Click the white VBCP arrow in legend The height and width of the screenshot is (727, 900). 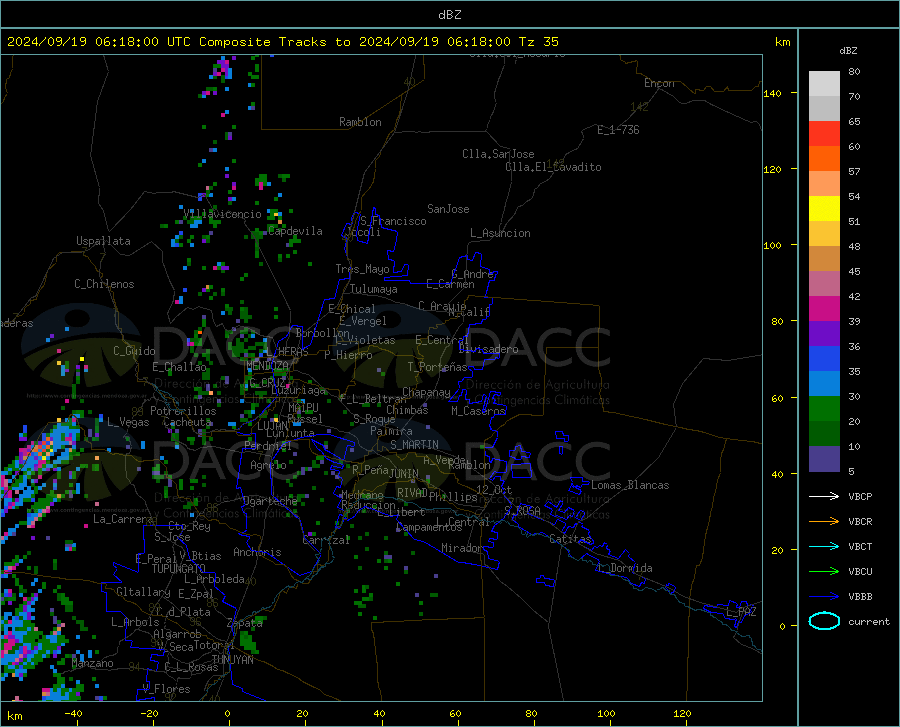824,496
